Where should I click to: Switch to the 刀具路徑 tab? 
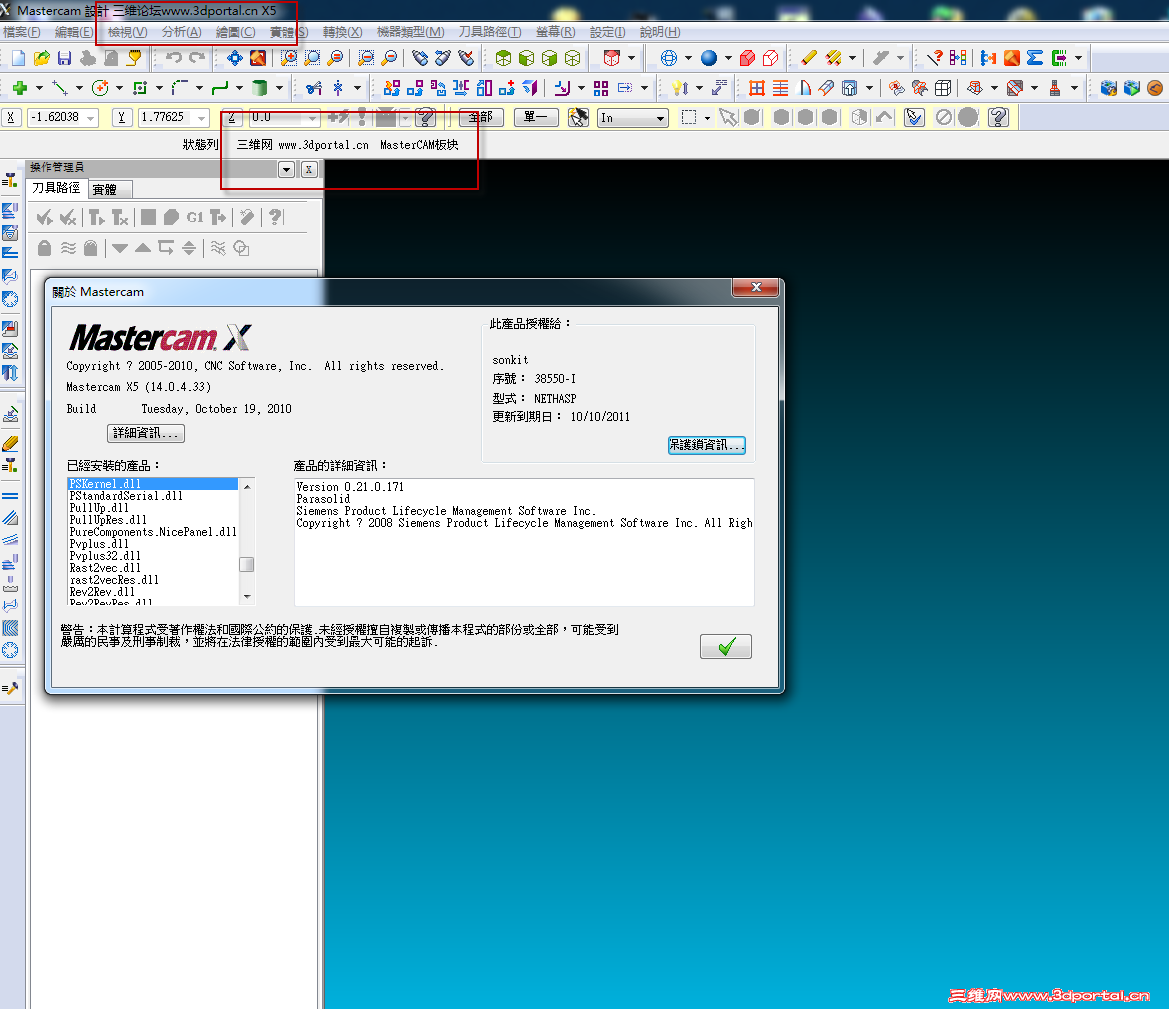tap(57, 189)
